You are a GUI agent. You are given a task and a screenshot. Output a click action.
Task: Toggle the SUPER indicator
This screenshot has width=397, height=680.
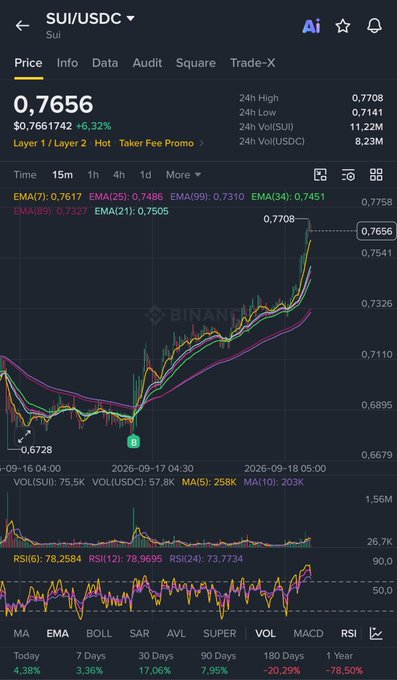pyautogui.click(x=220, y=634)
